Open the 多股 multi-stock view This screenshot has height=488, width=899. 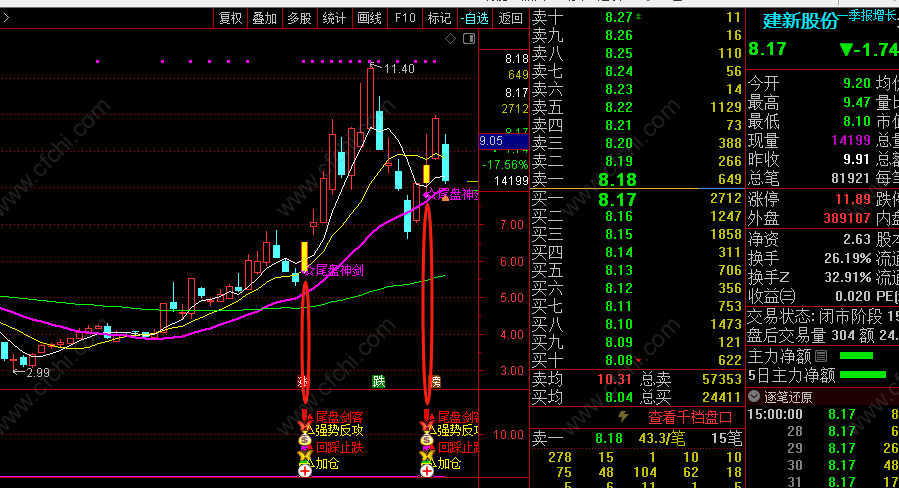[299, 18]
